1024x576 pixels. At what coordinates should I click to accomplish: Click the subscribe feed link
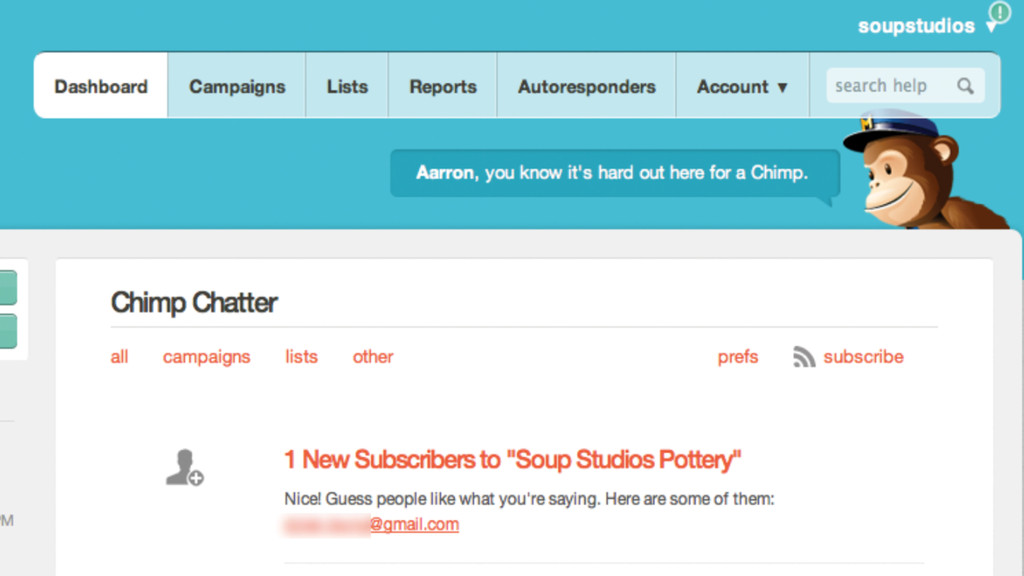pyautogui.click(x=863, y=357)
